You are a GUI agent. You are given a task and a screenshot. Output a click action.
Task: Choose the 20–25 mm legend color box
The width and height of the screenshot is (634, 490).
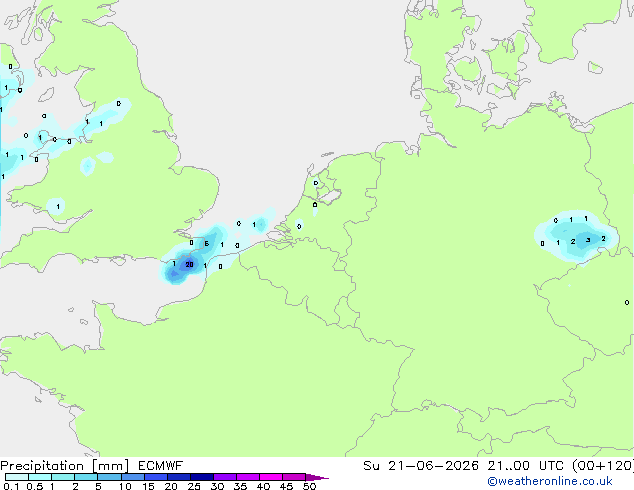pos(178,477)
